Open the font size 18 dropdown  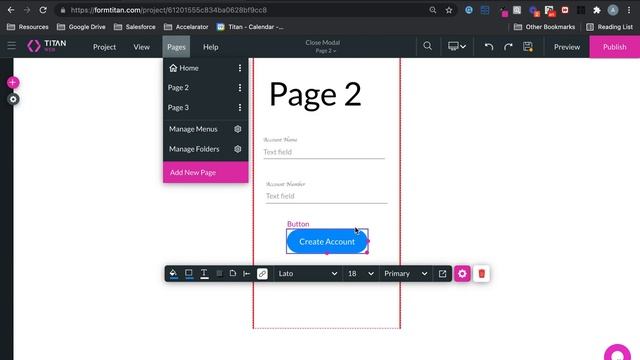(361, 273)
